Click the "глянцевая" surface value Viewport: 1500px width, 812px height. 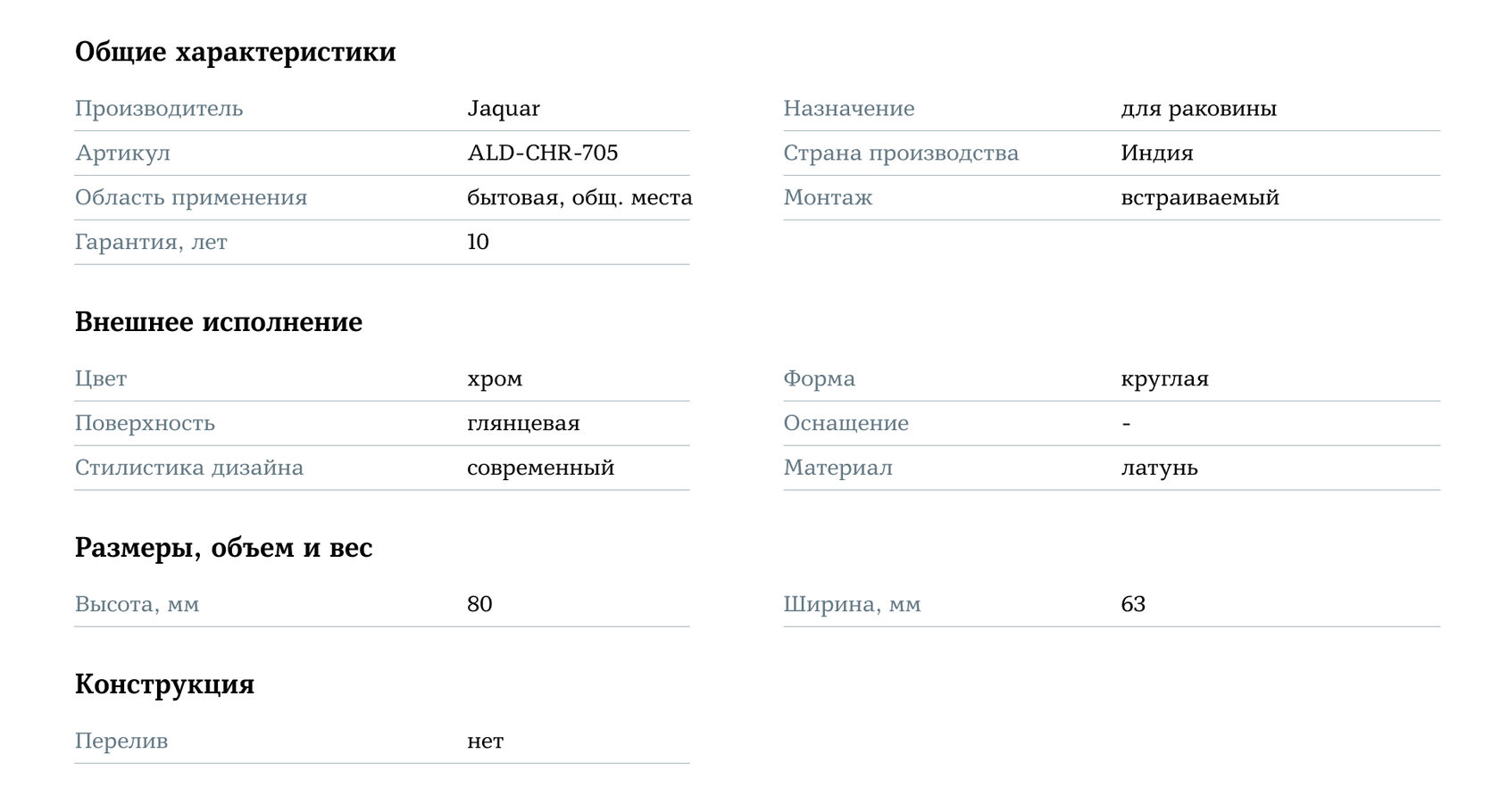523,424
